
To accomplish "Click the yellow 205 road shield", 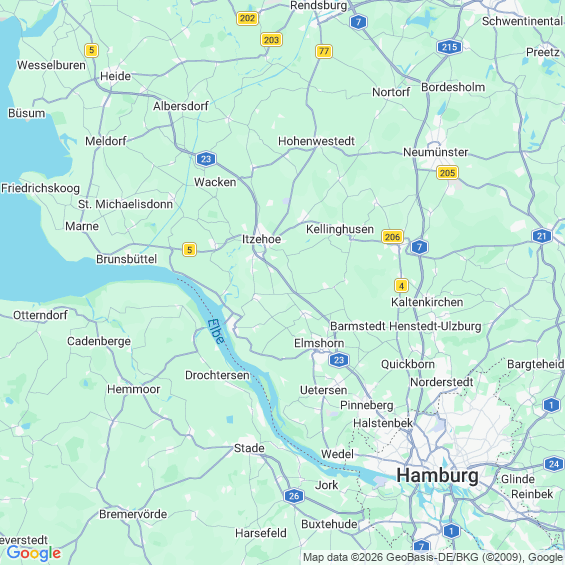I will [x=447, y=173].
